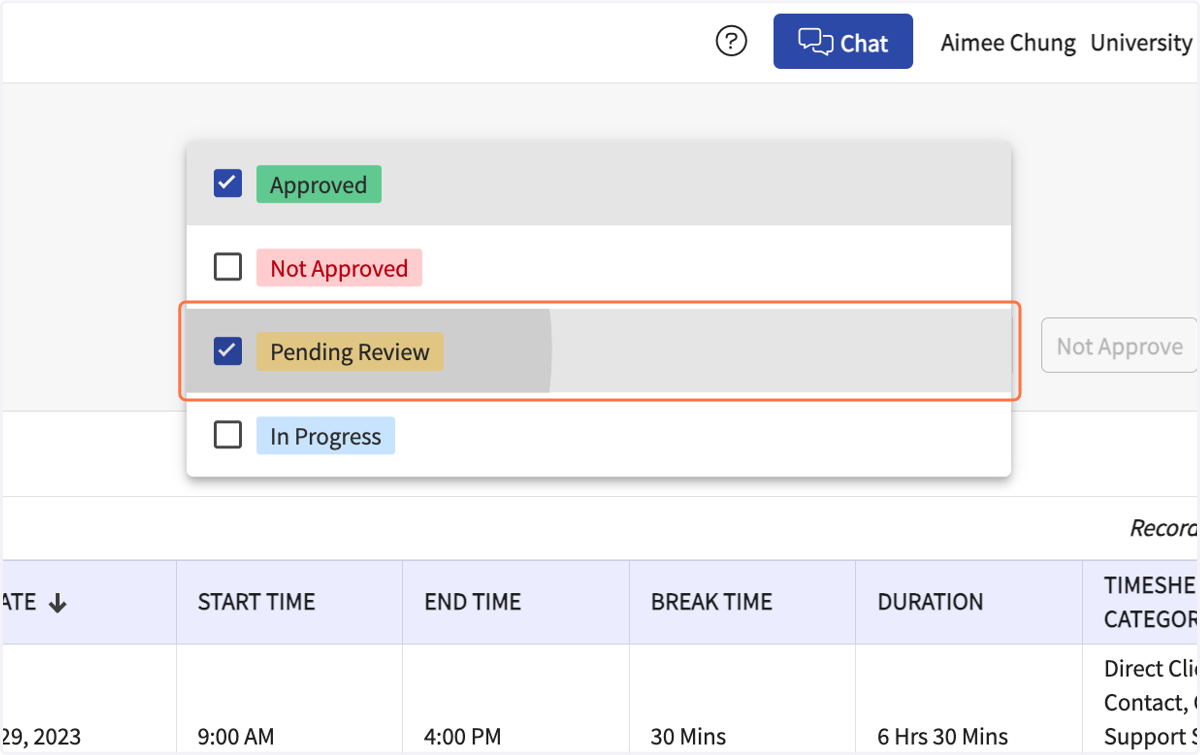Select the Pending Review status label
The height and width of the screenshot is (755, 1200).
pos(350,352)
